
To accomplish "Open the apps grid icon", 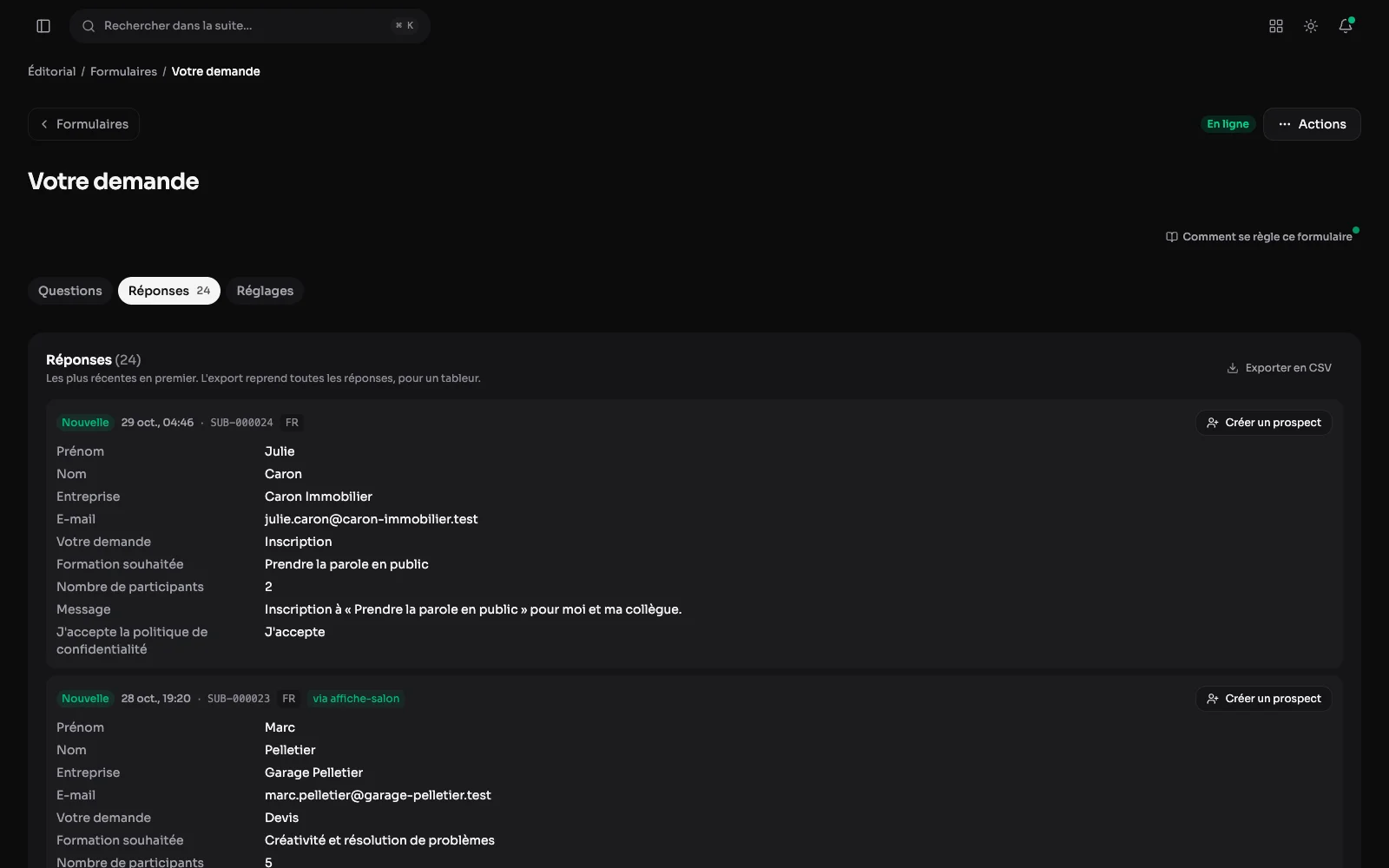I will (1276, 26).
